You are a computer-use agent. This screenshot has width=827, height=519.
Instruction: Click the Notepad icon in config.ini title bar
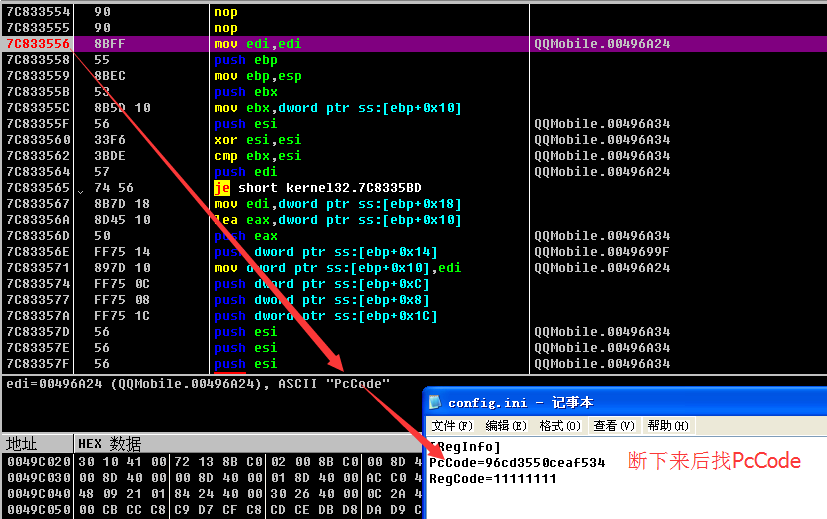tap(435, 402)
